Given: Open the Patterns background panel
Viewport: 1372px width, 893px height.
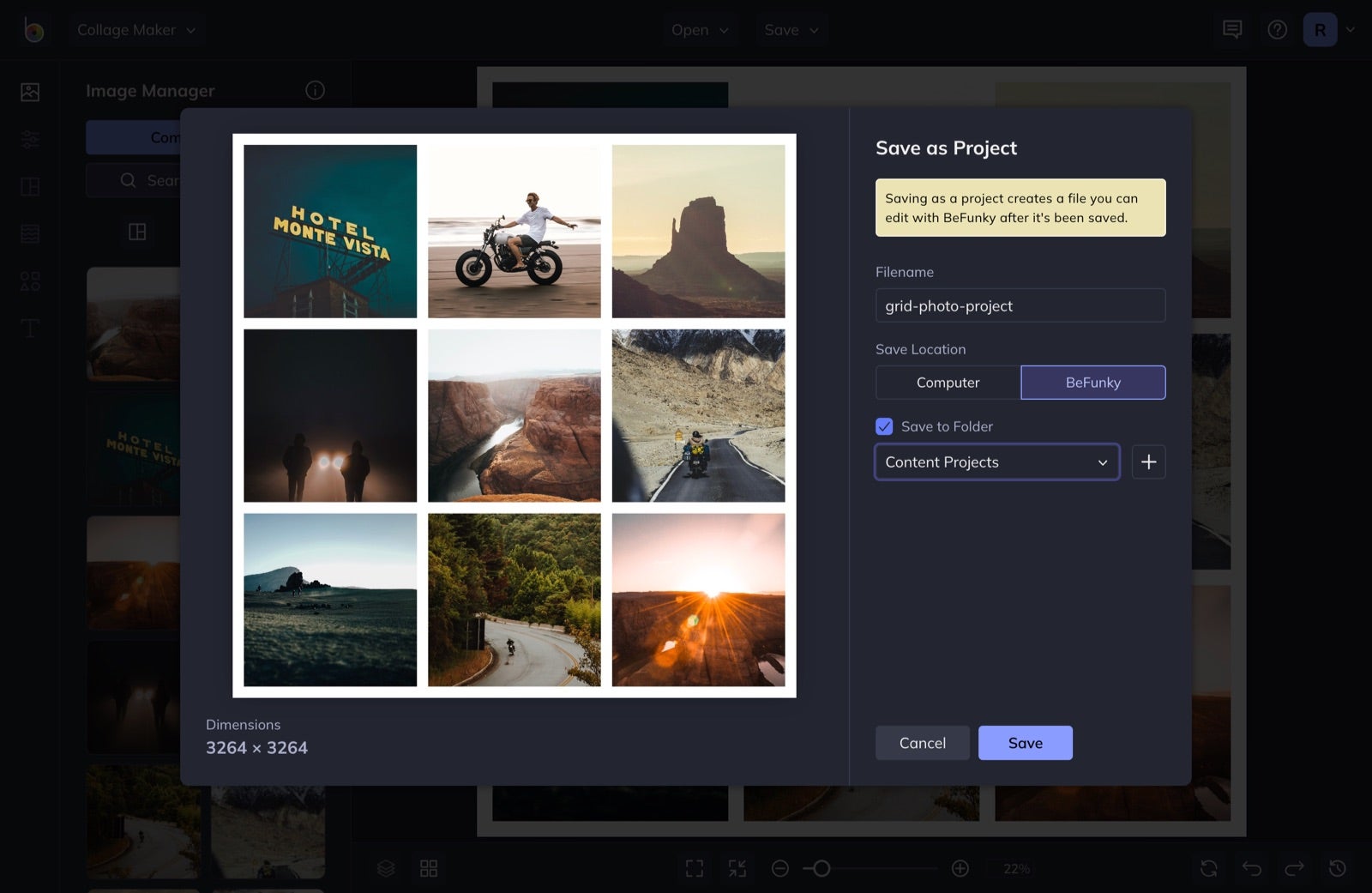Looking at the screenshot, I should click(29, 232).
